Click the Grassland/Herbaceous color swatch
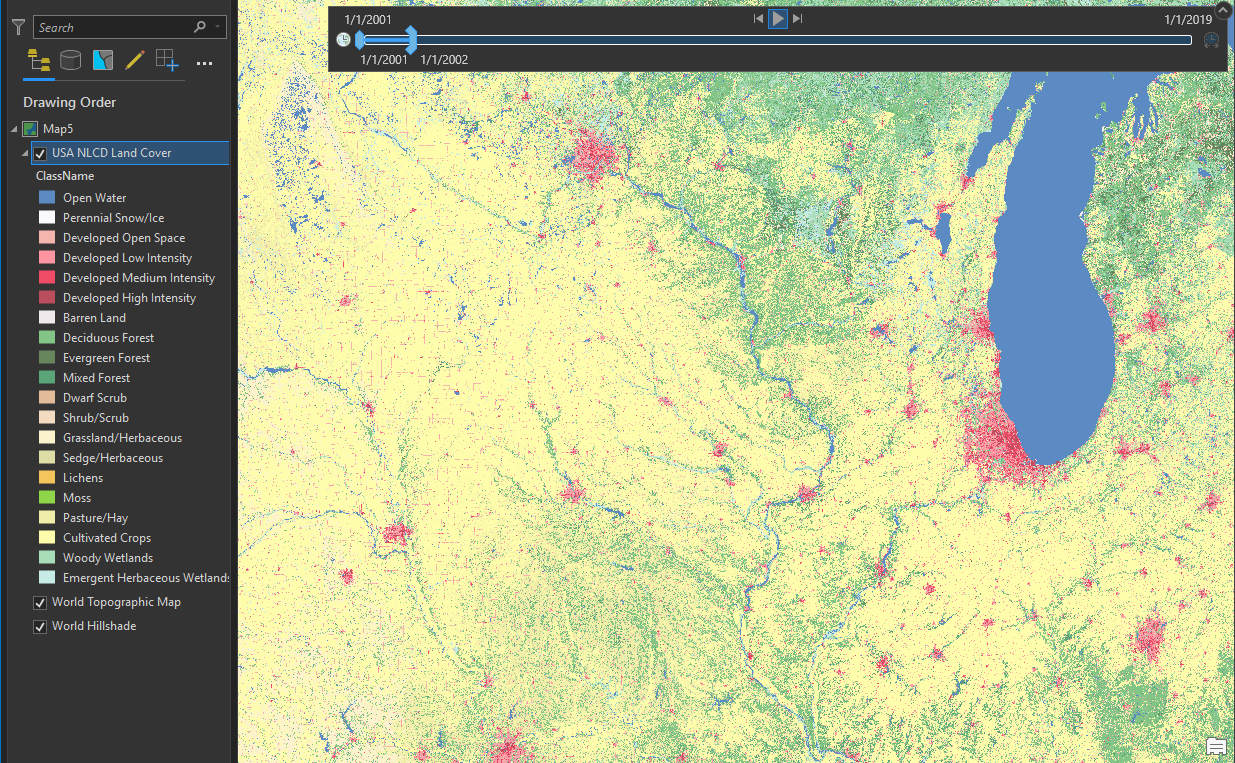Viewport: 1235px width, 763px height. 46,438
